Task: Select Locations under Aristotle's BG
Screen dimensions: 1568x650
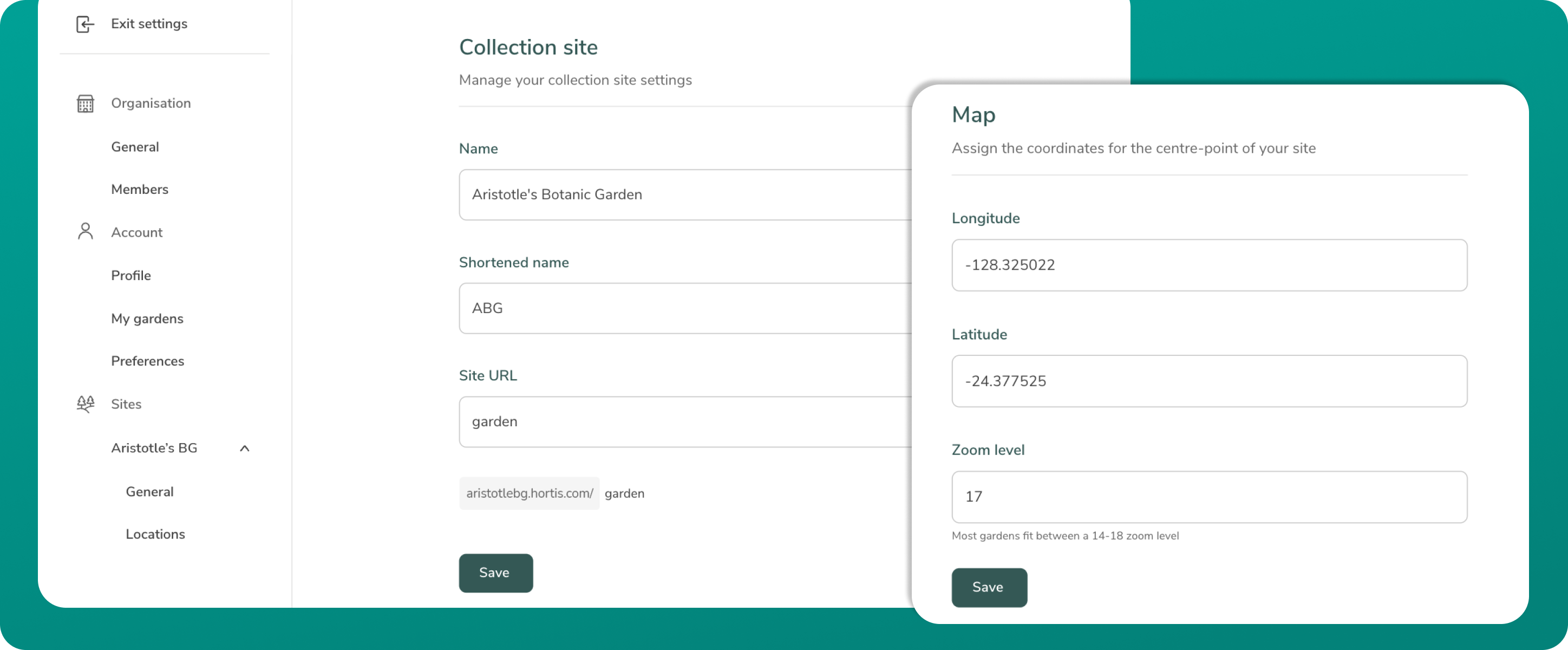Action: click(x=155, y=534)
